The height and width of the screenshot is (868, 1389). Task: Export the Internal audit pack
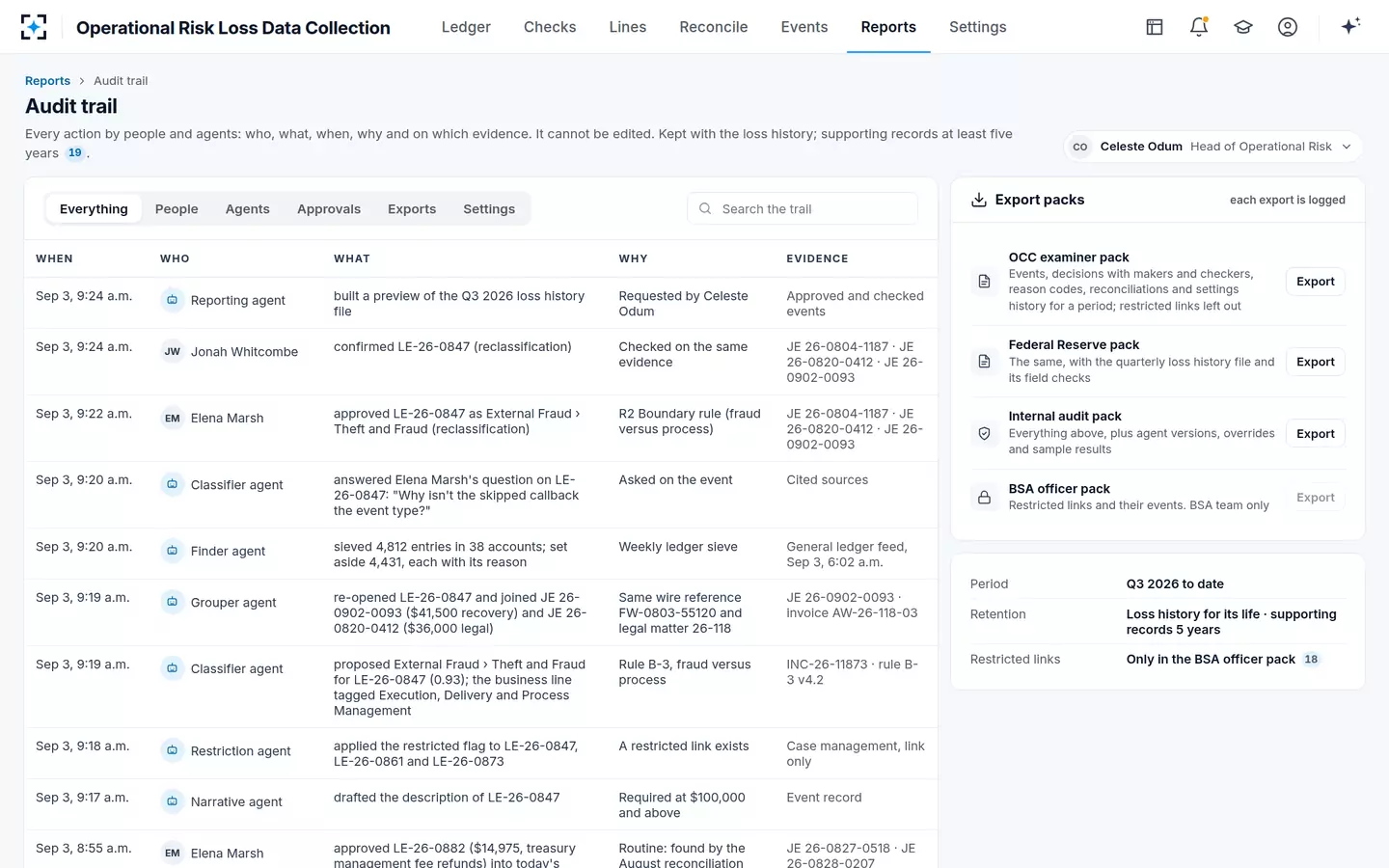pos(1316,434)
